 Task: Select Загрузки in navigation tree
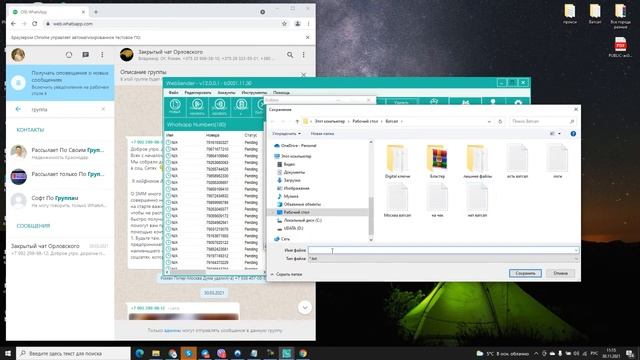(x=291, y=180)
